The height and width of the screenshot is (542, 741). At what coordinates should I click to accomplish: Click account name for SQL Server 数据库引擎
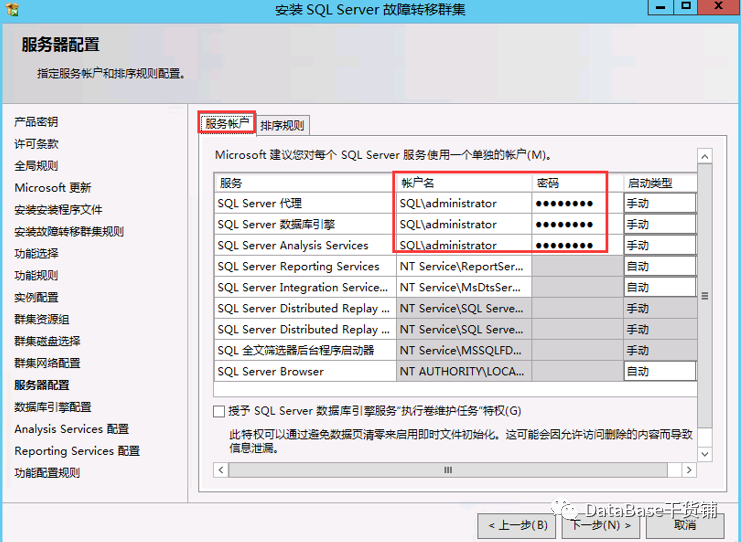[x=464, y=224]
